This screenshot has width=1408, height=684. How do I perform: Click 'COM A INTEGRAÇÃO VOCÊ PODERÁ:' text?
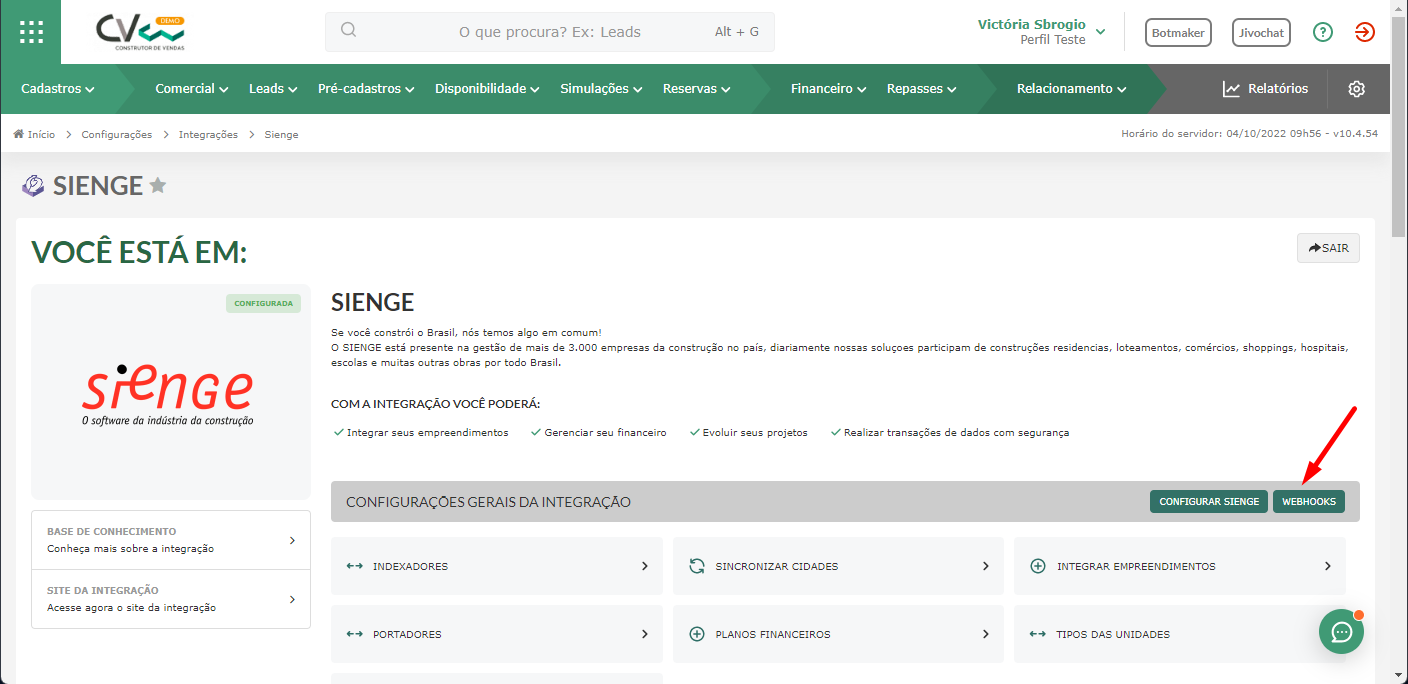point(435,404)
